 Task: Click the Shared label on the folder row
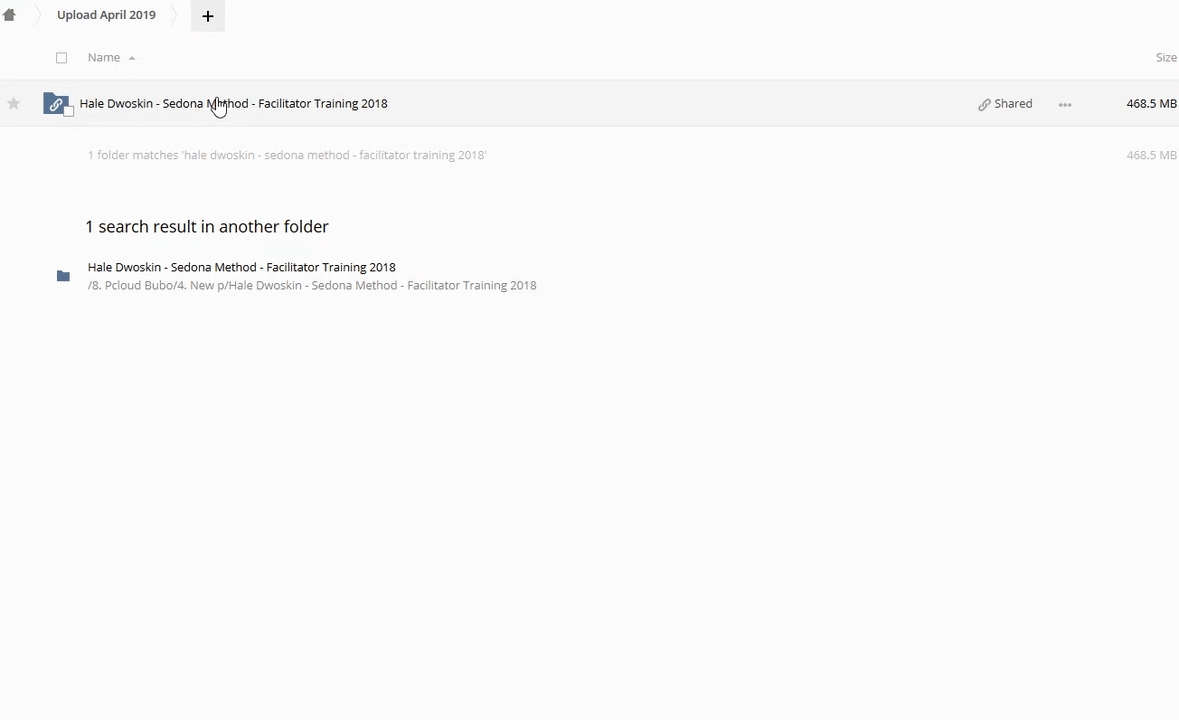tap(1013, 104)
